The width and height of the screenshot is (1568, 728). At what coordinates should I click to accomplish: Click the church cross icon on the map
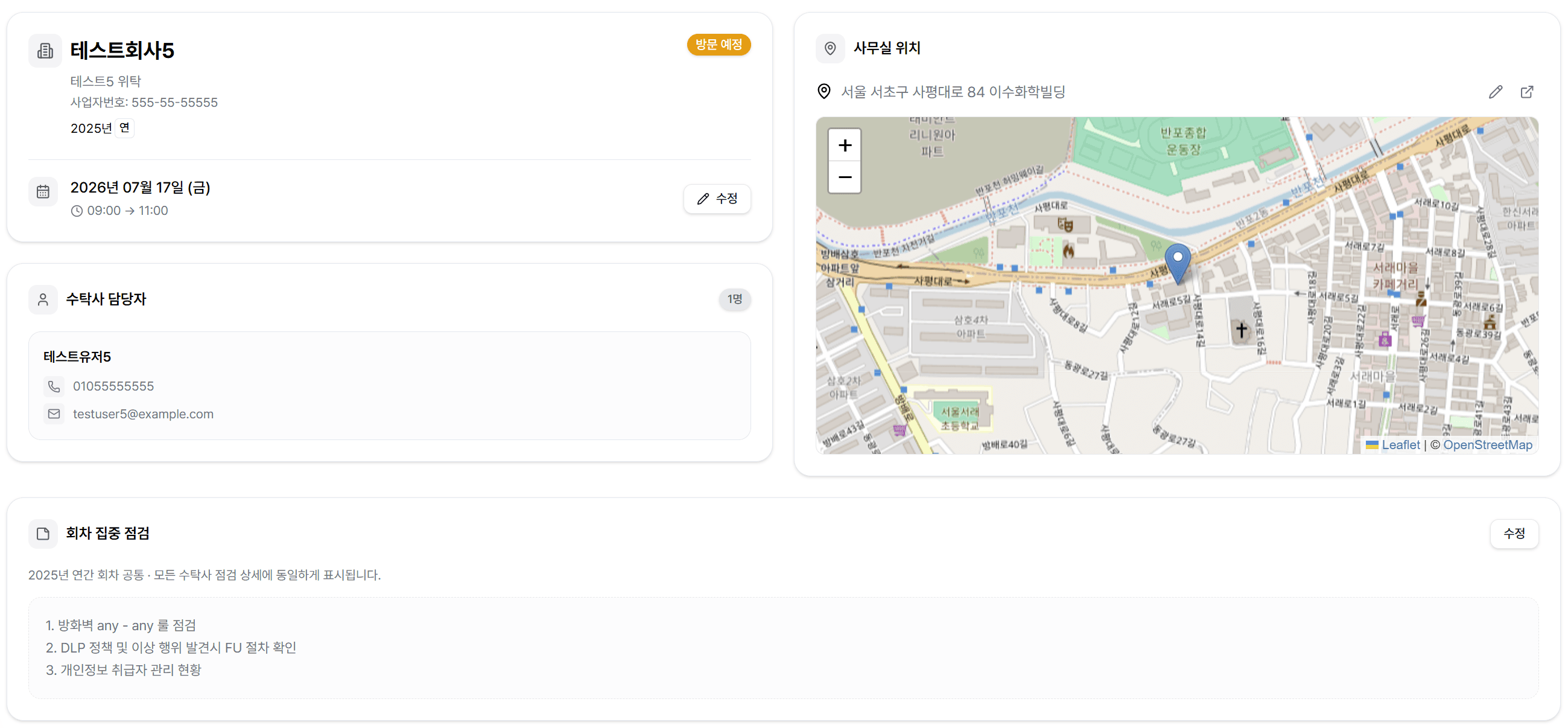1241,330
